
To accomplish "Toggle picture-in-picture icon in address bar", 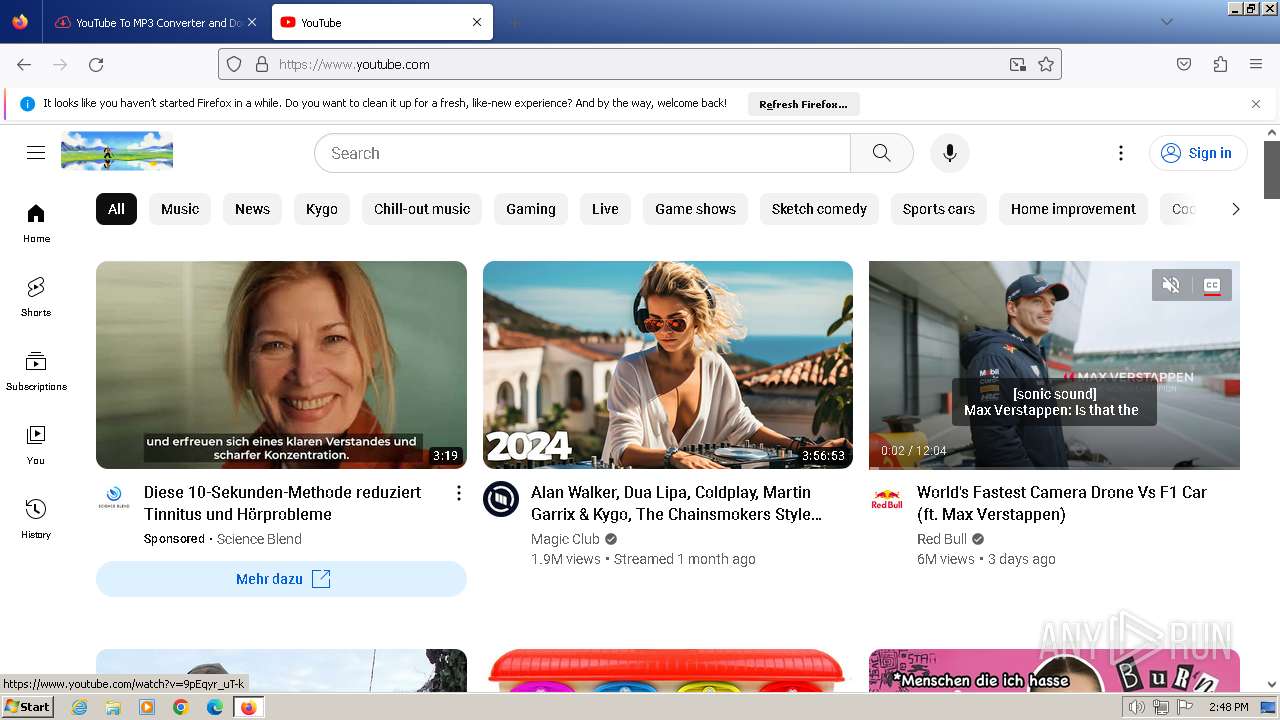I will (1017, 64).
